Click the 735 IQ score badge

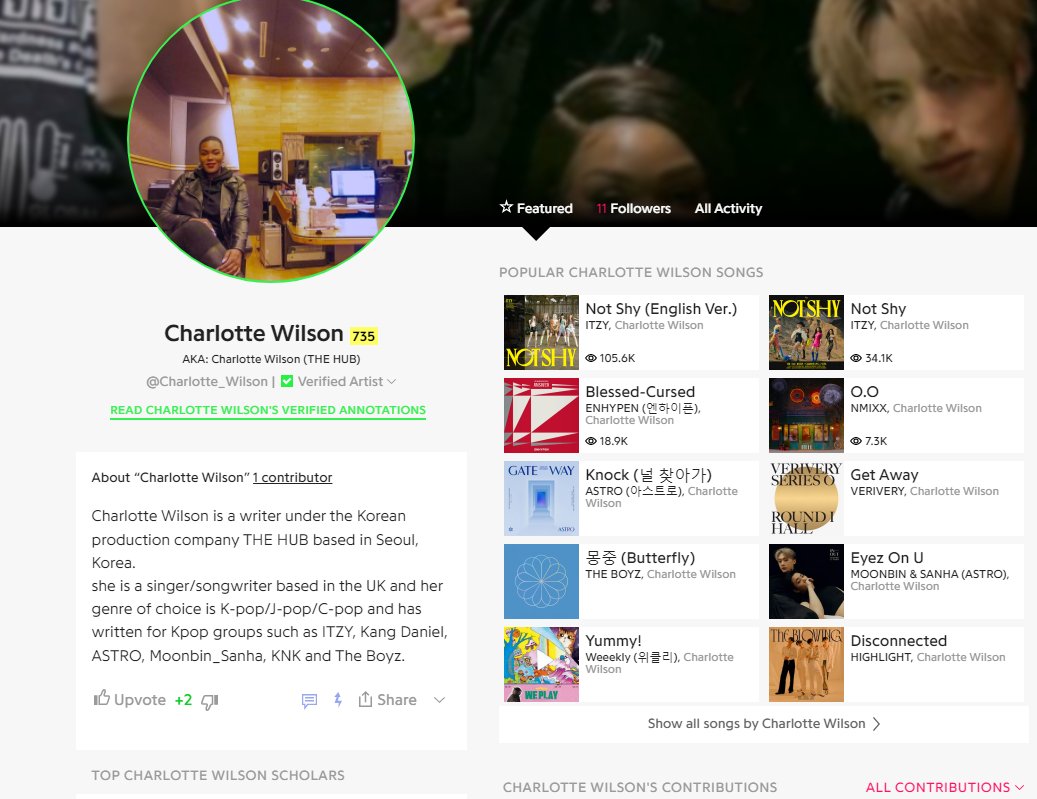(364, 336)
